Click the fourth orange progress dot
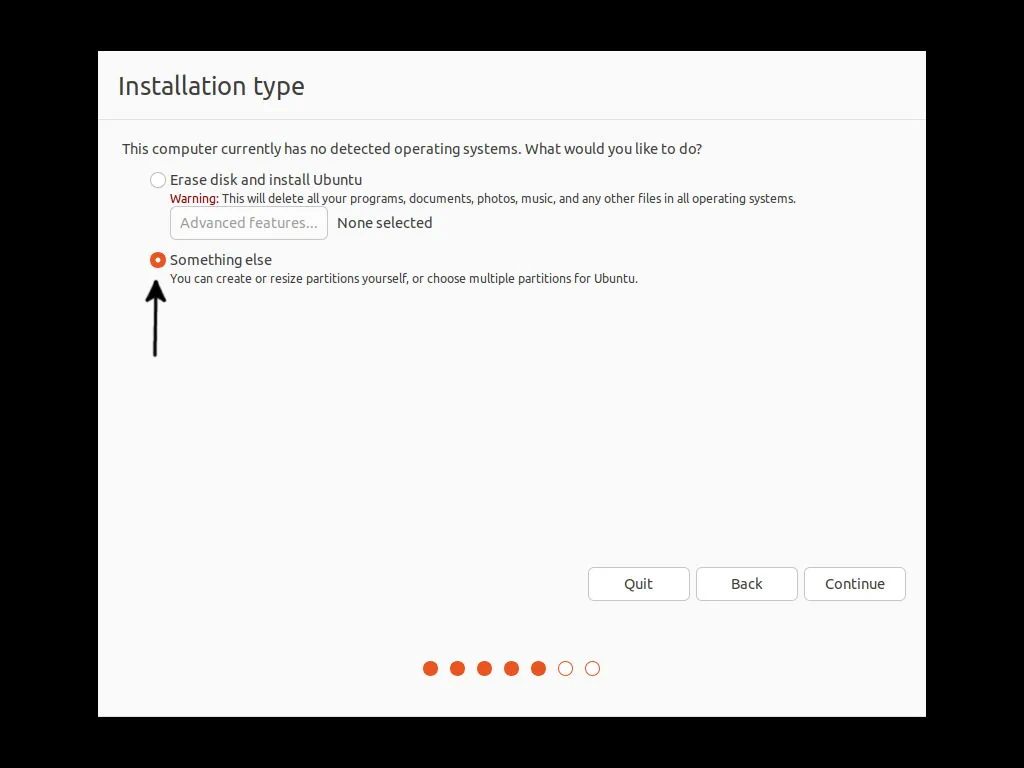Viewport: 1024px width, 768px height. pyautogui.click(x=511, y=668)
